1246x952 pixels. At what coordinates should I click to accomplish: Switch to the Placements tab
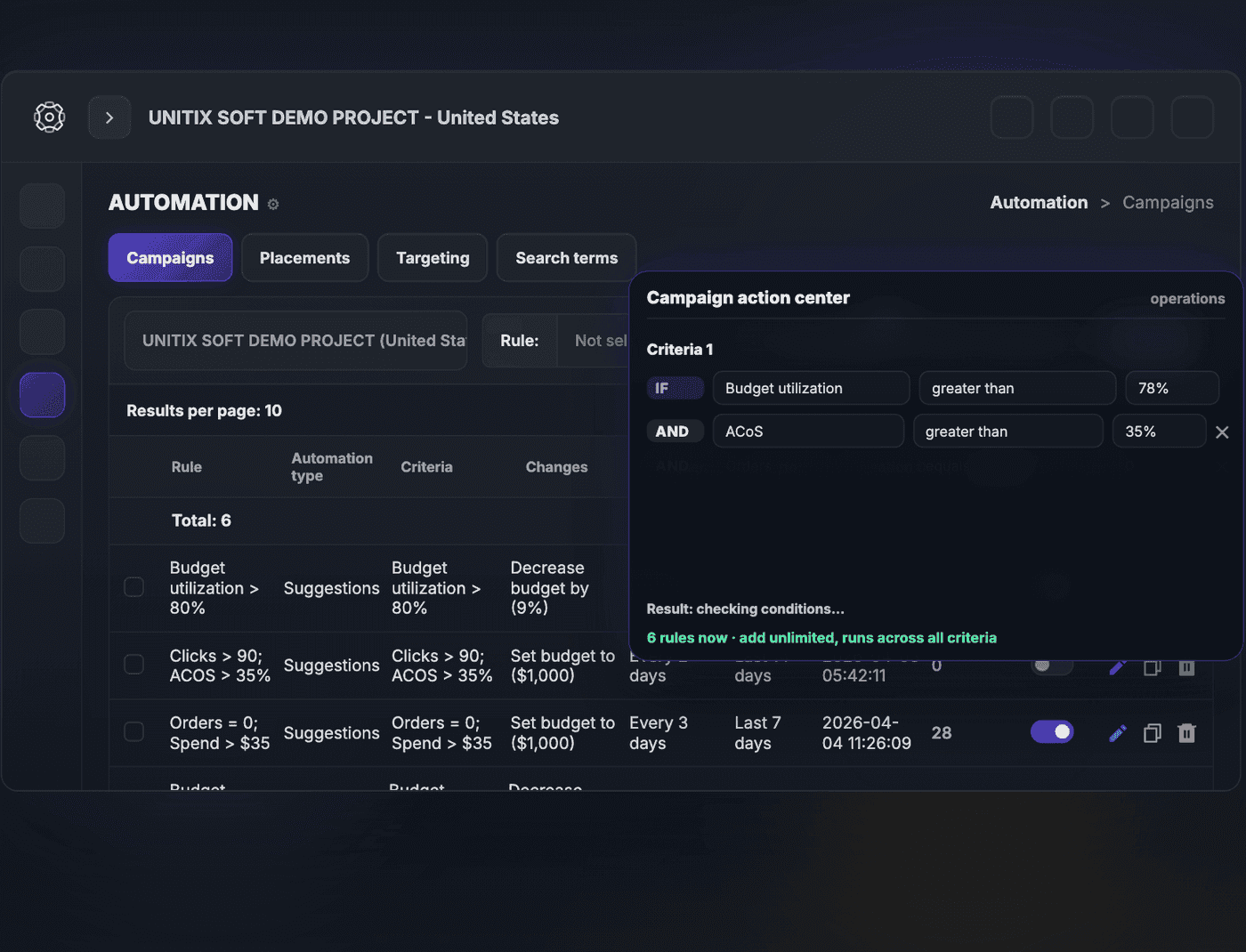304,258
